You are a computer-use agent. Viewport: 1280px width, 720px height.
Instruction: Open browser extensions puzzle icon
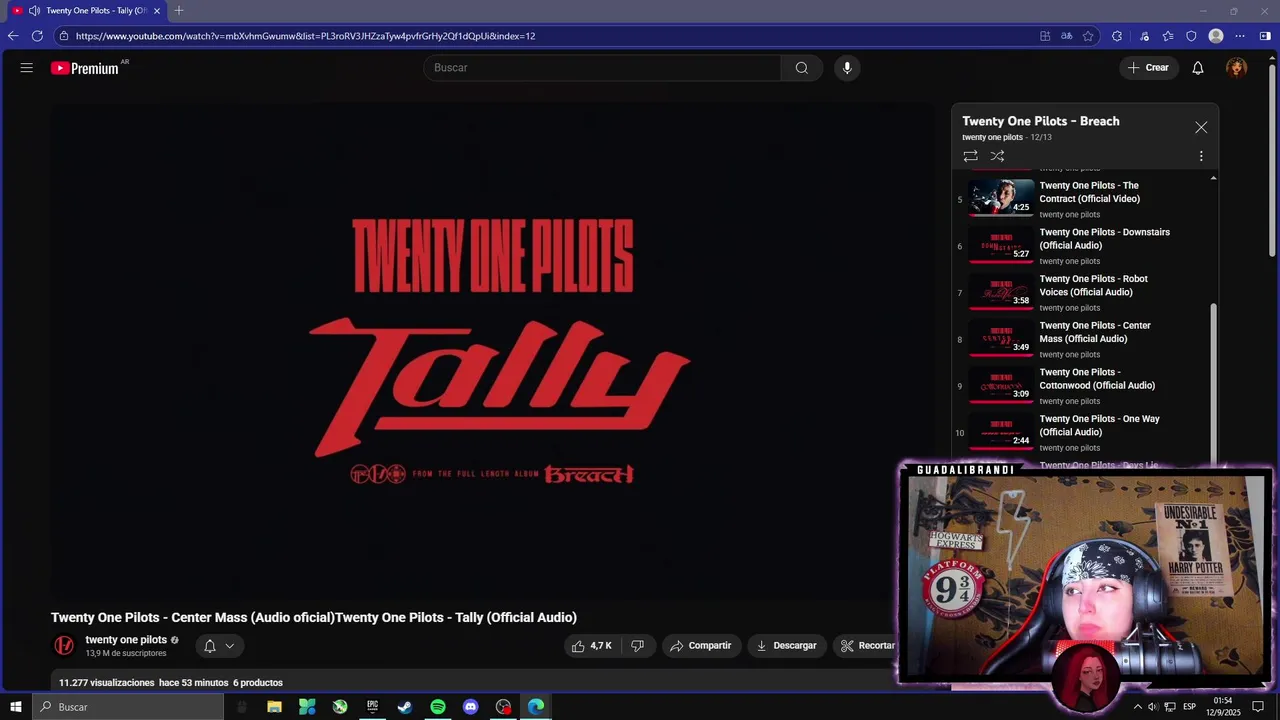coord(1117,36)
